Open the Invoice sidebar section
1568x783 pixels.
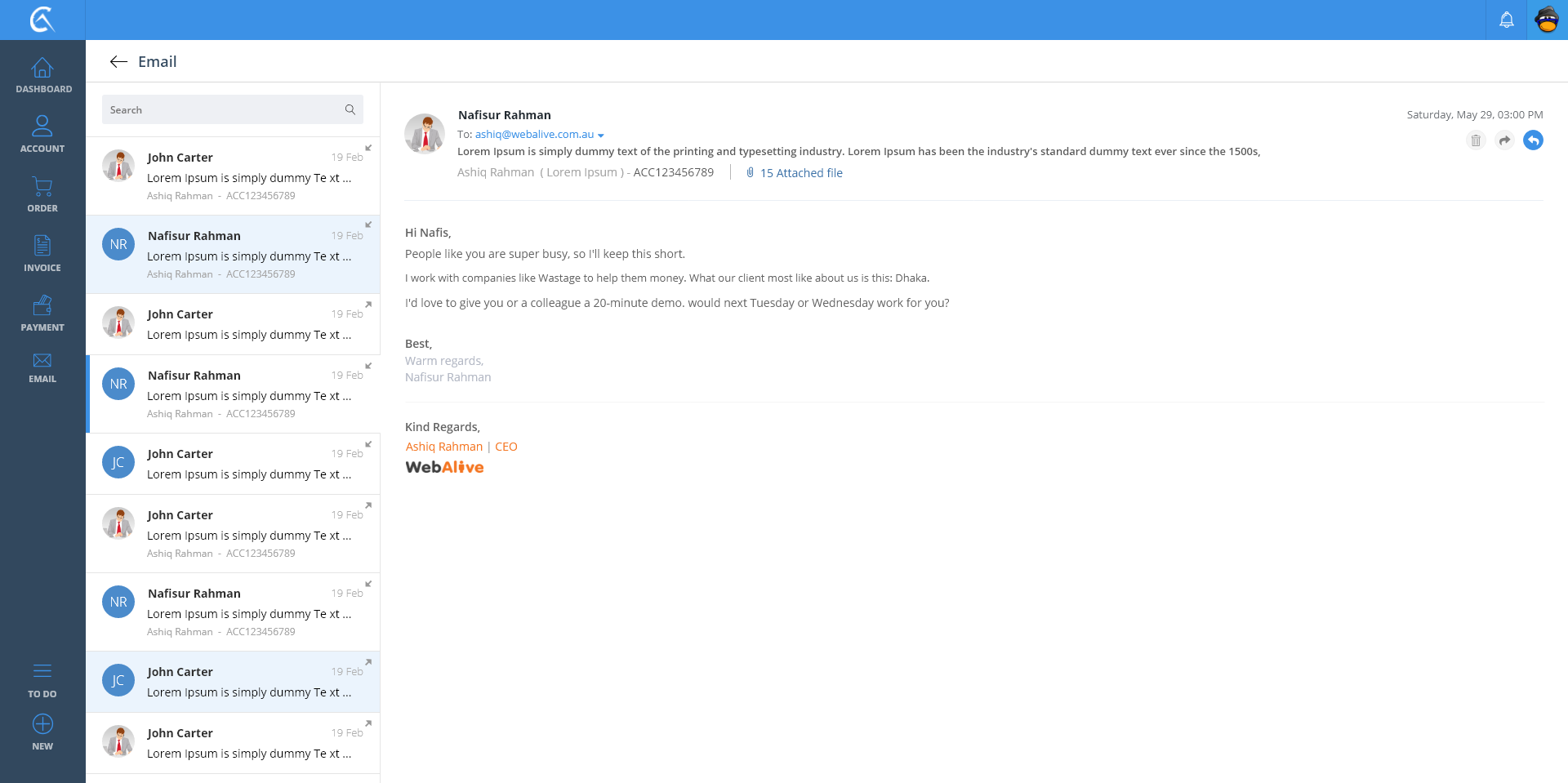42,253
